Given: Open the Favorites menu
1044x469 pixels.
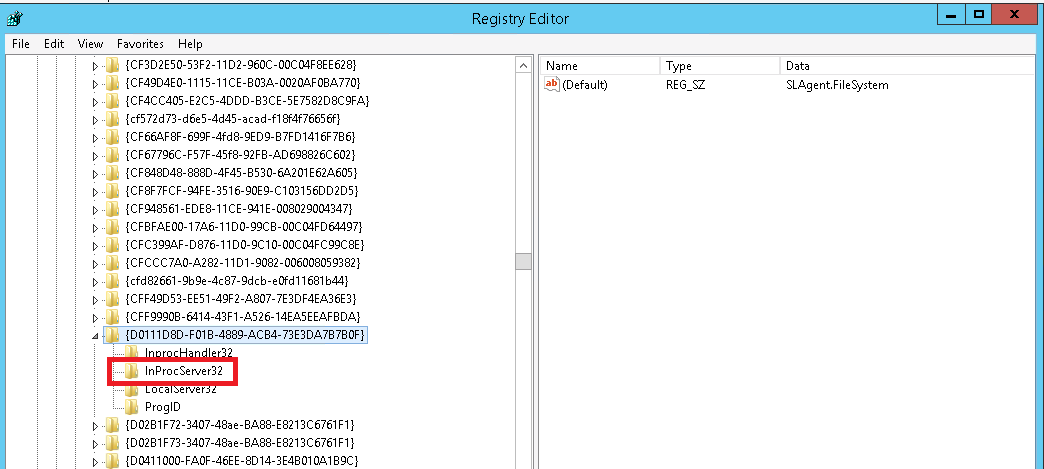Looking at the screenshot, I should click(140, 44).
